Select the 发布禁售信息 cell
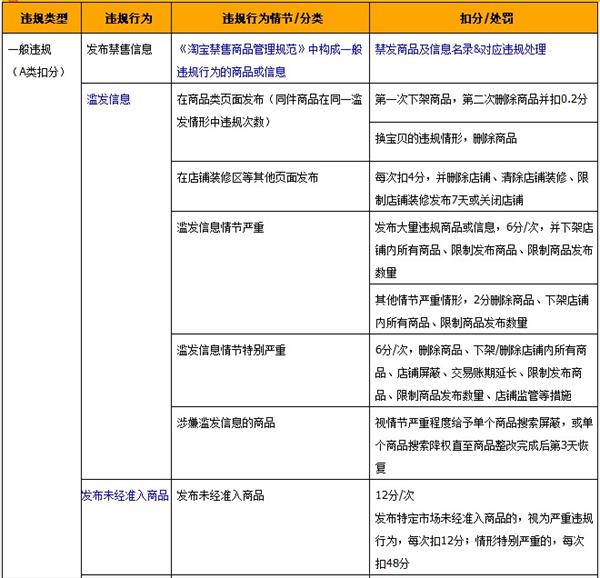The height and width of the screenshot is (578, 600). [x=120, y=48]
